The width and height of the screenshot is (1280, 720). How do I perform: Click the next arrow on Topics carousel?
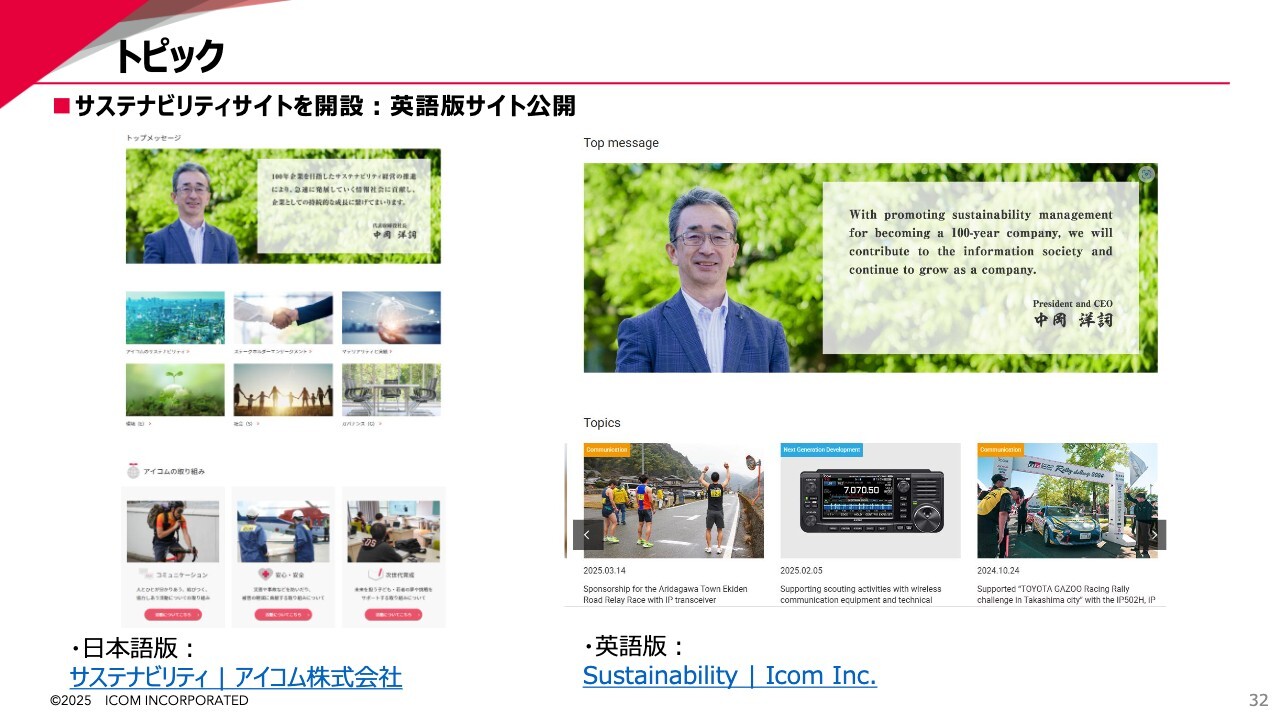click(x=1154, y=535)
